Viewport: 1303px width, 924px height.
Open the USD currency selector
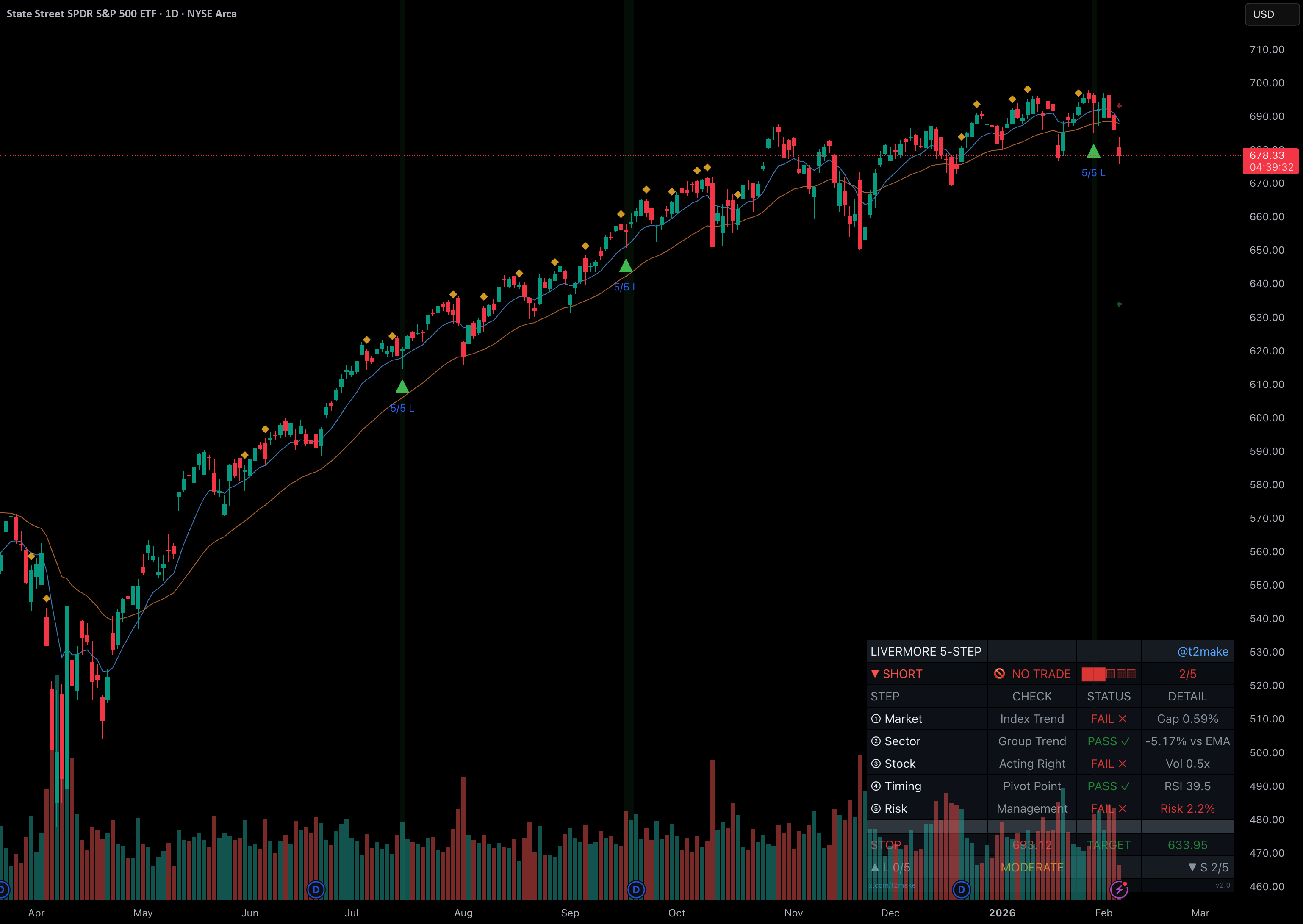1272,14
